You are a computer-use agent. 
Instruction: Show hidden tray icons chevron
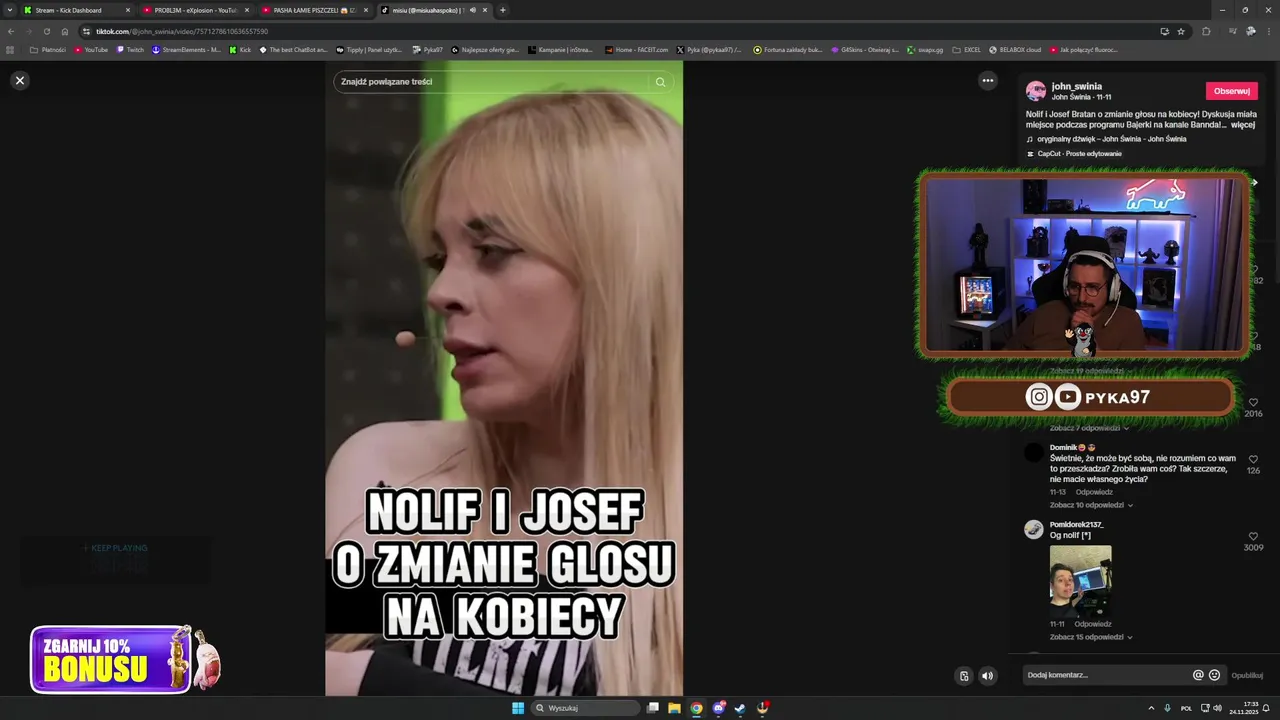[1151, 708]
